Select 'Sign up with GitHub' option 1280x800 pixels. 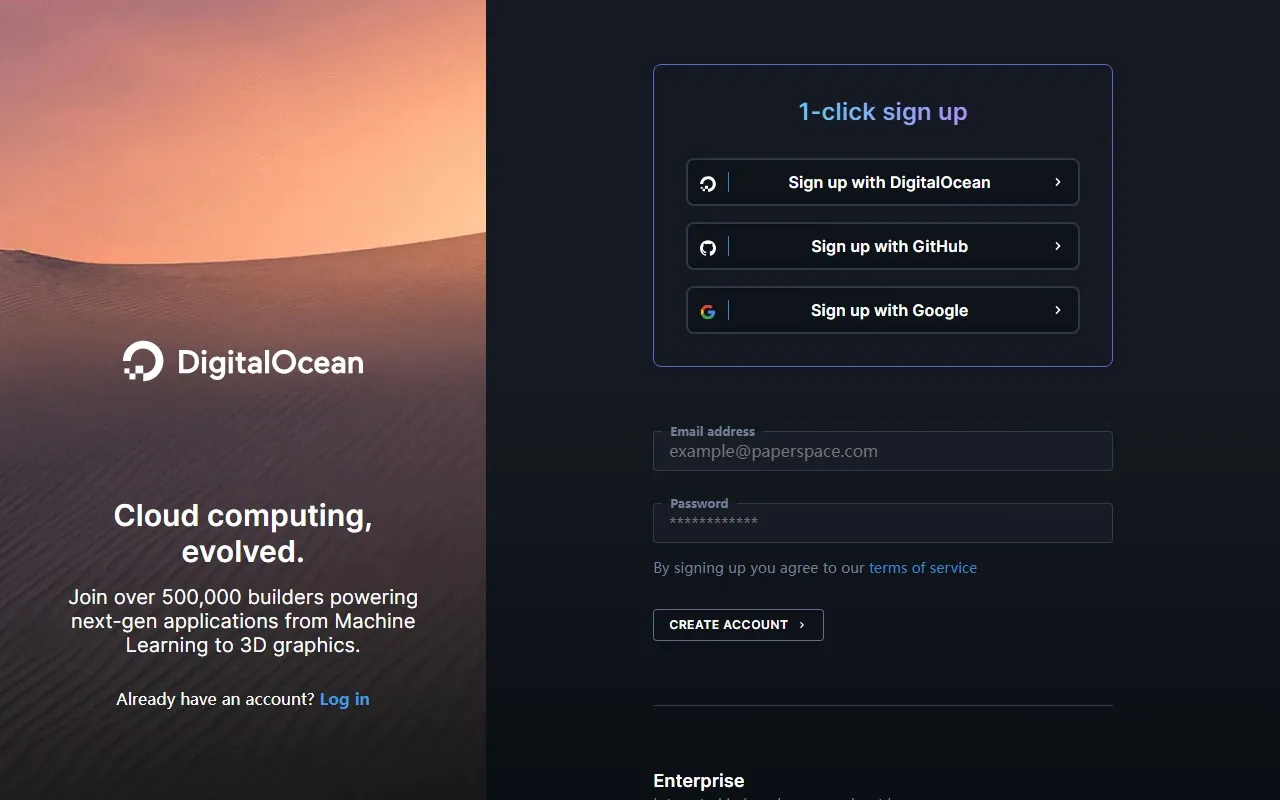(888, 246)
